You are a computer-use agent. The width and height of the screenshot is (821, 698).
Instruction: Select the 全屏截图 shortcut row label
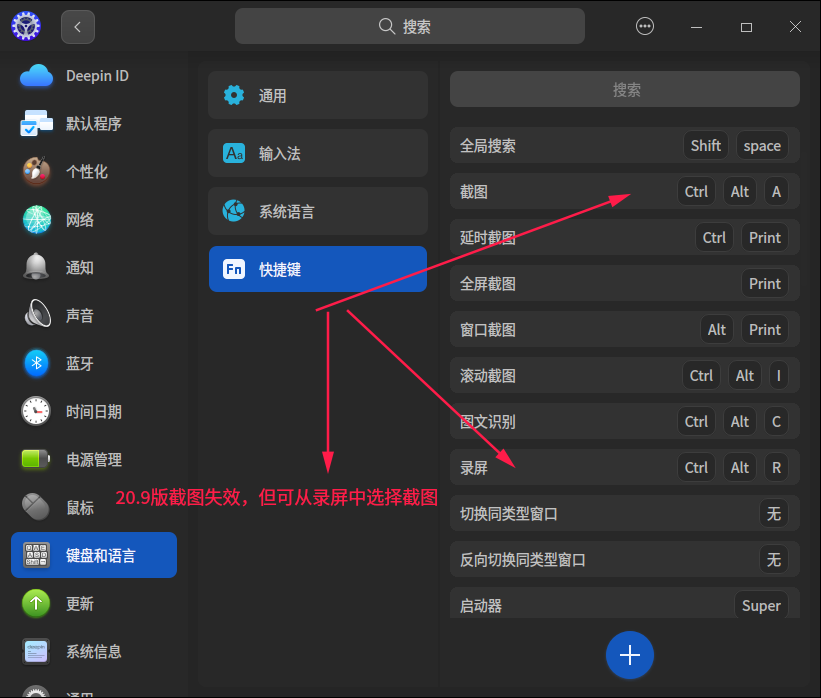tap(487, 284)
